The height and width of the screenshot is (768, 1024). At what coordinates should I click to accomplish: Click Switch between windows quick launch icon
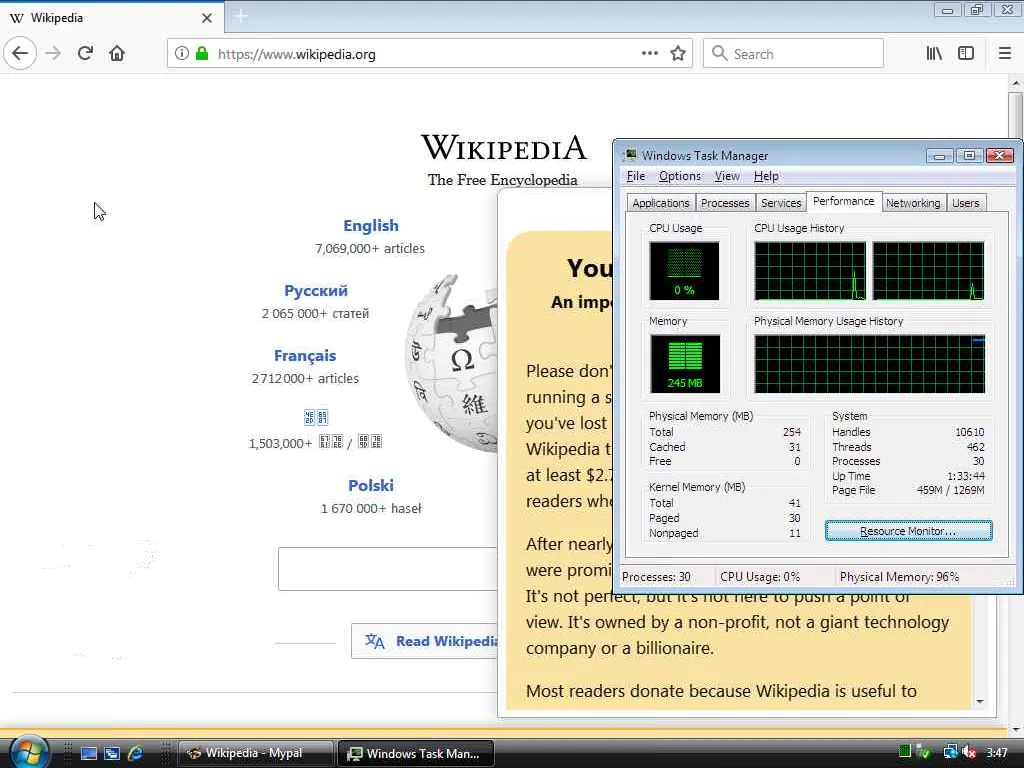pos(112,753)
